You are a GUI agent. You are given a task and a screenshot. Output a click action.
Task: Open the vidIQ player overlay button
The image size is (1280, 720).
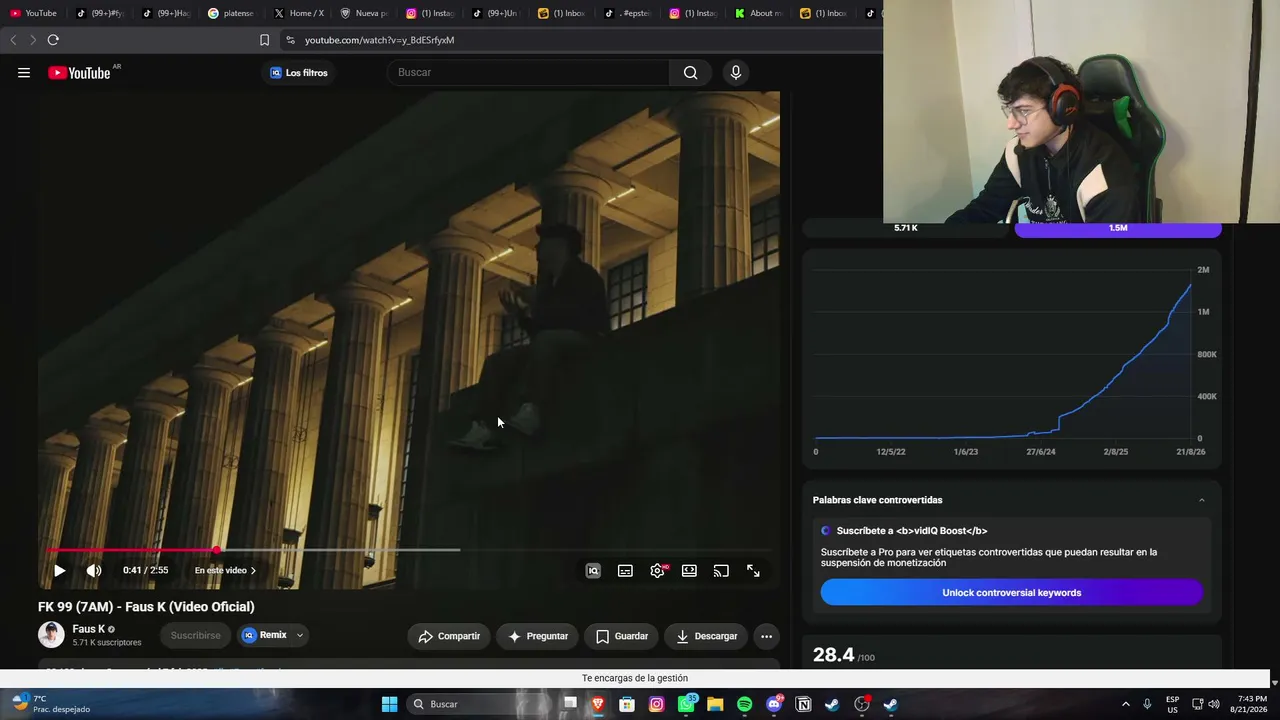(x=593, y=570)
